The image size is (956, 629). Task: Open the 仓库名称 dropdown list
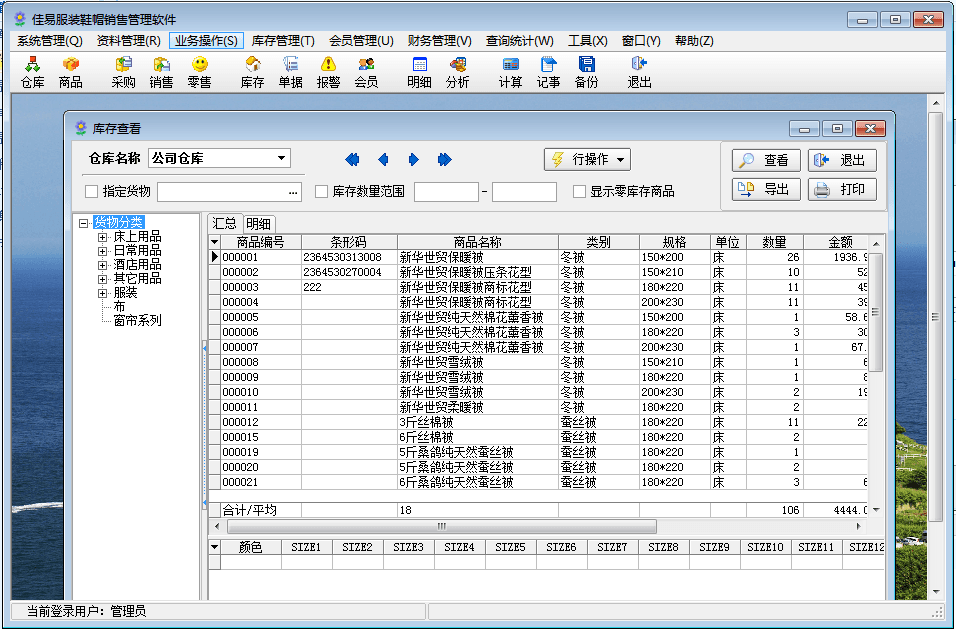pos(282,158)
